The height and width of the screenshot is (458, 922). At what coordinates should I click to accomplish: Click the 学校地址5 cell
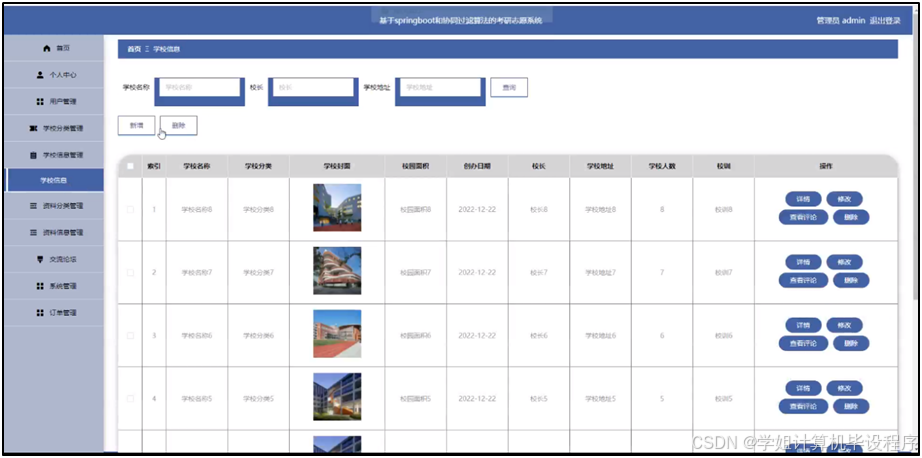point(600,399)
